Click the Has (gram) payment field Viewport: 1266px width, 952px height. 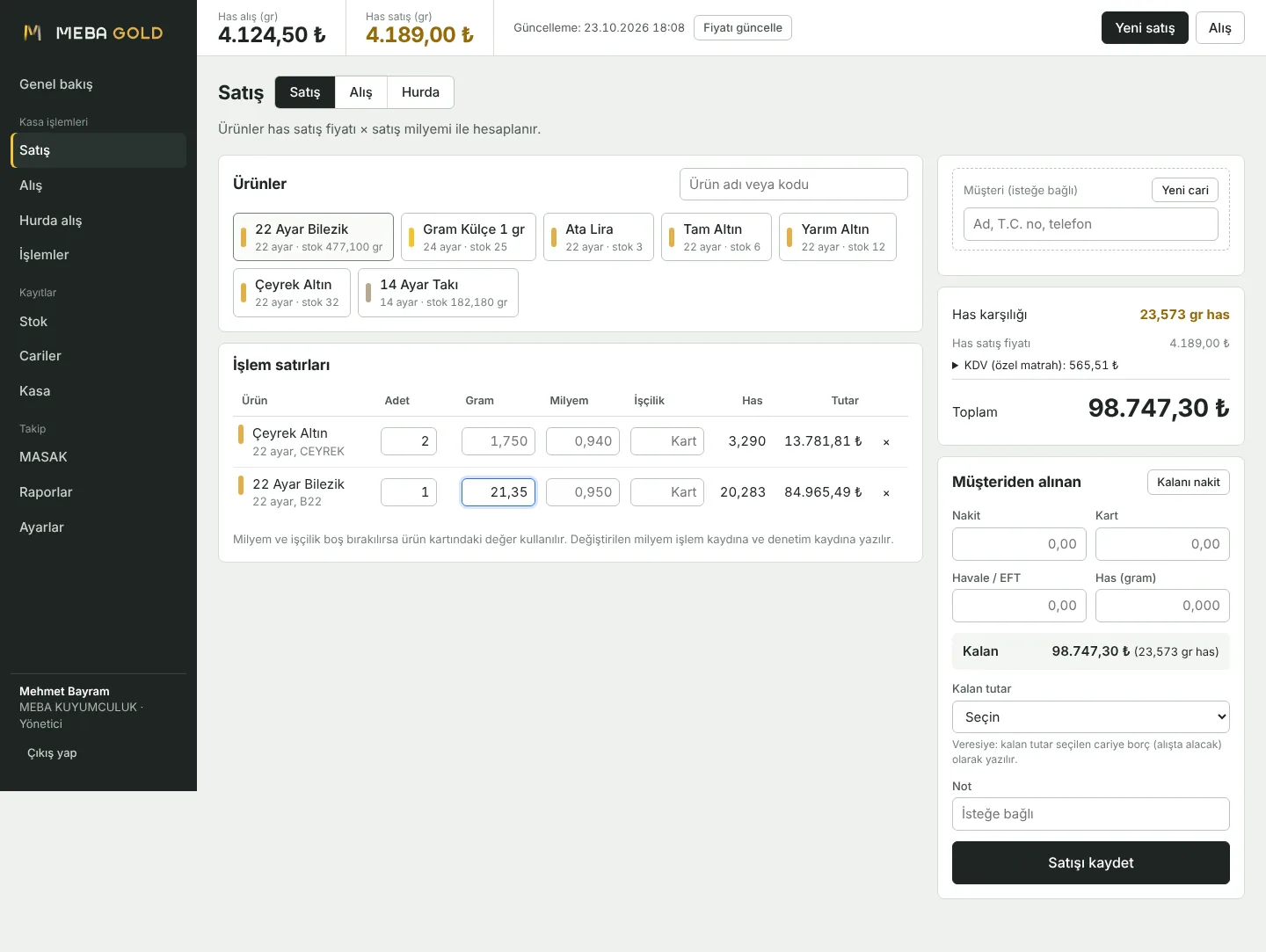click(1162, 606)
